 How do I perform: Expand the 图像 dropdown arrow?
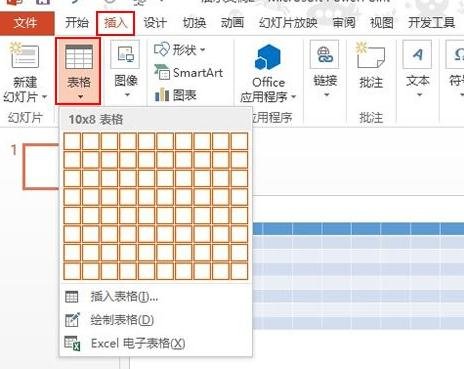point(127,95)
